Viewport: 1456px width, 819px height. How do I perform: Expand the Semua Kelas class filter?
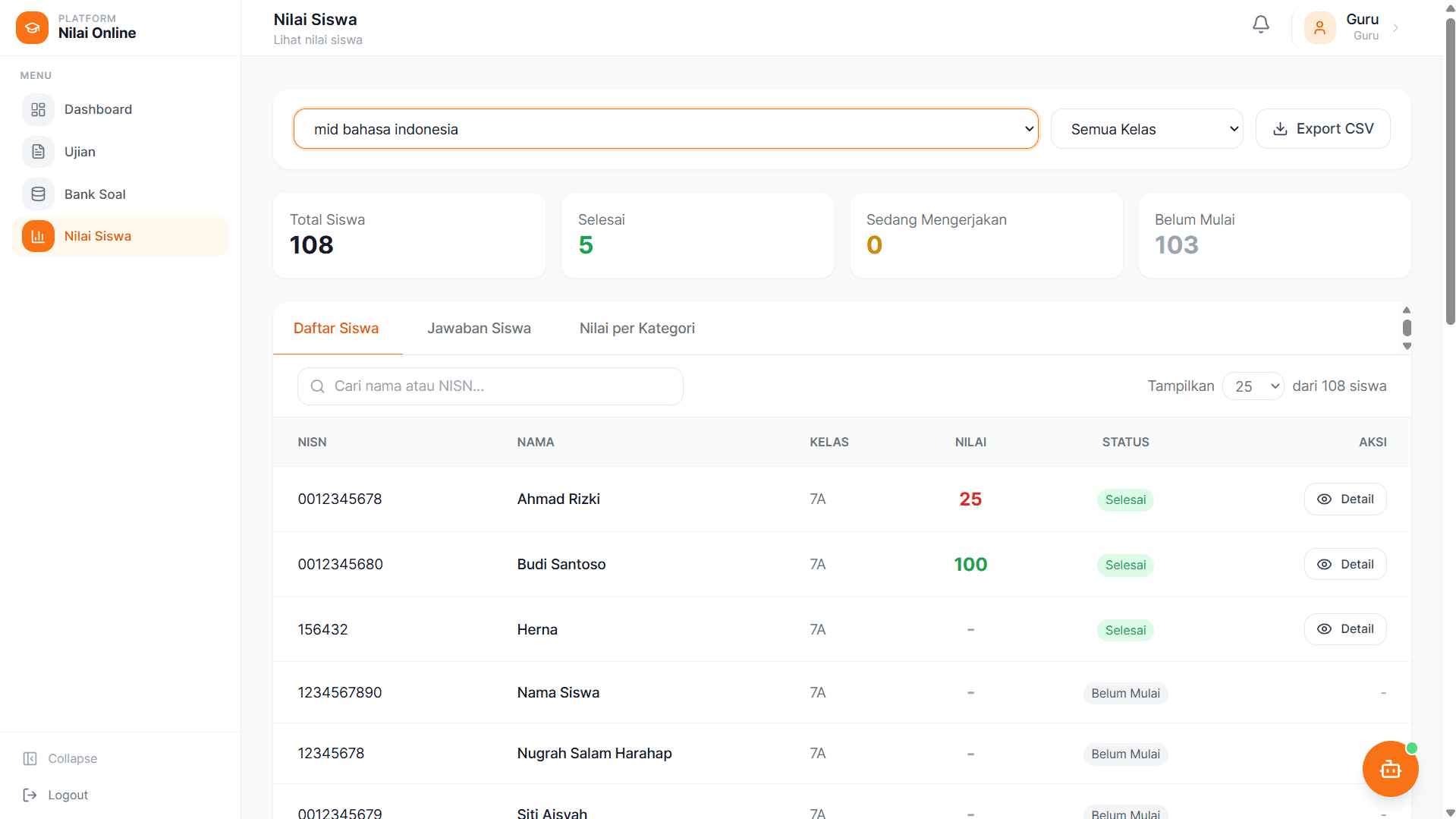pos(1146,129)
